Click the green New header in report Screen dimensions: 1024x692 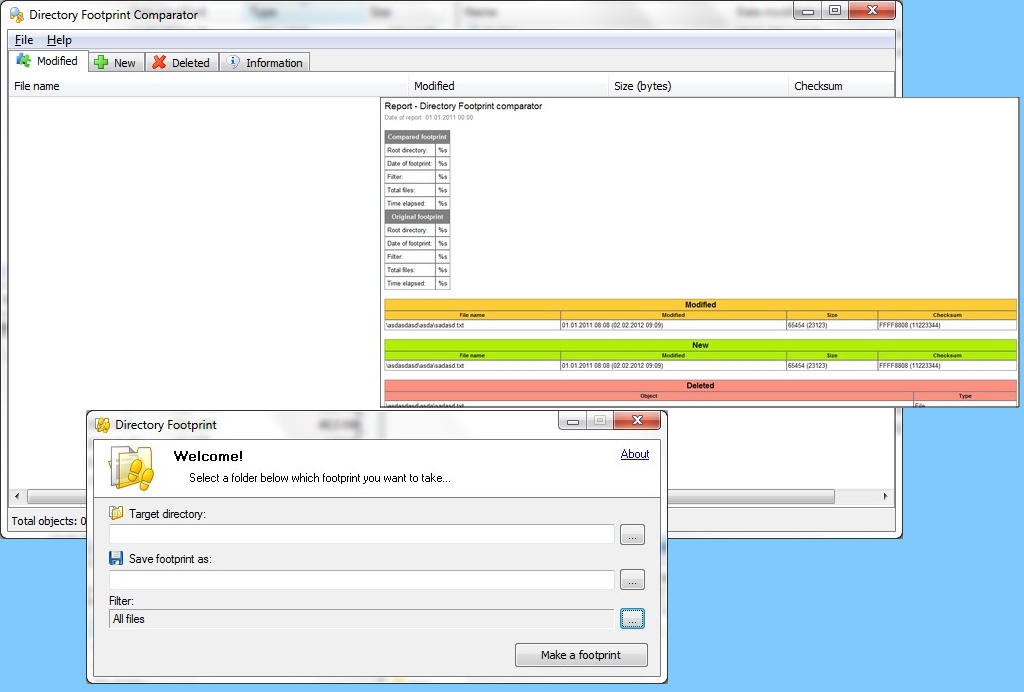tap(700, 345)
